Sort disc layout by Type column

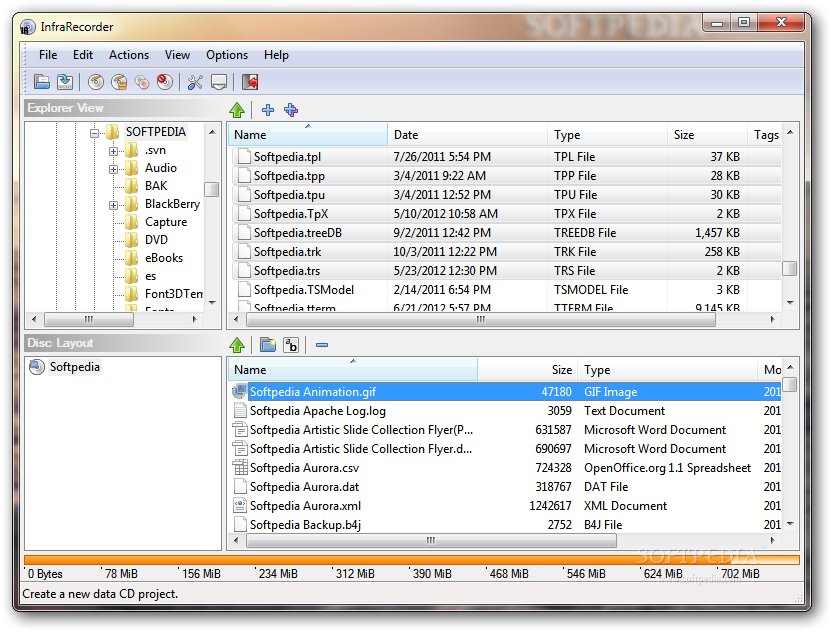coord(668,370)
